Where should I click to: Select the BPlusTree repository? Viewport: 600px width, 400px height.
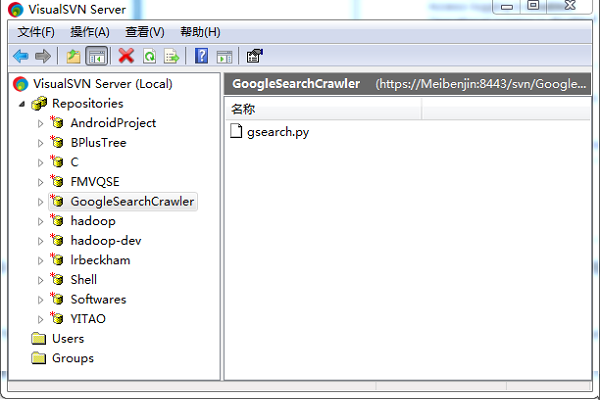[98, 142]
